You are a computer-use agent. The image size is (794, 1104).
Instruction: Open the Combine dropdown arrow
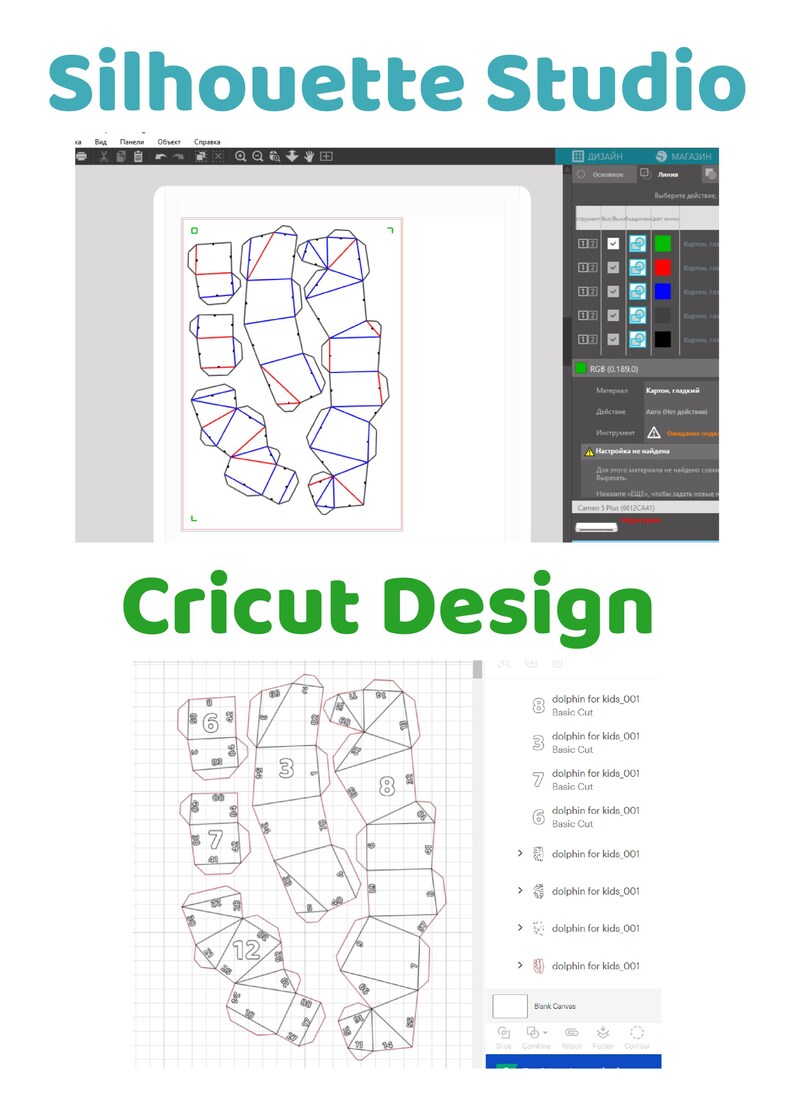click(x=545, y=1033)
